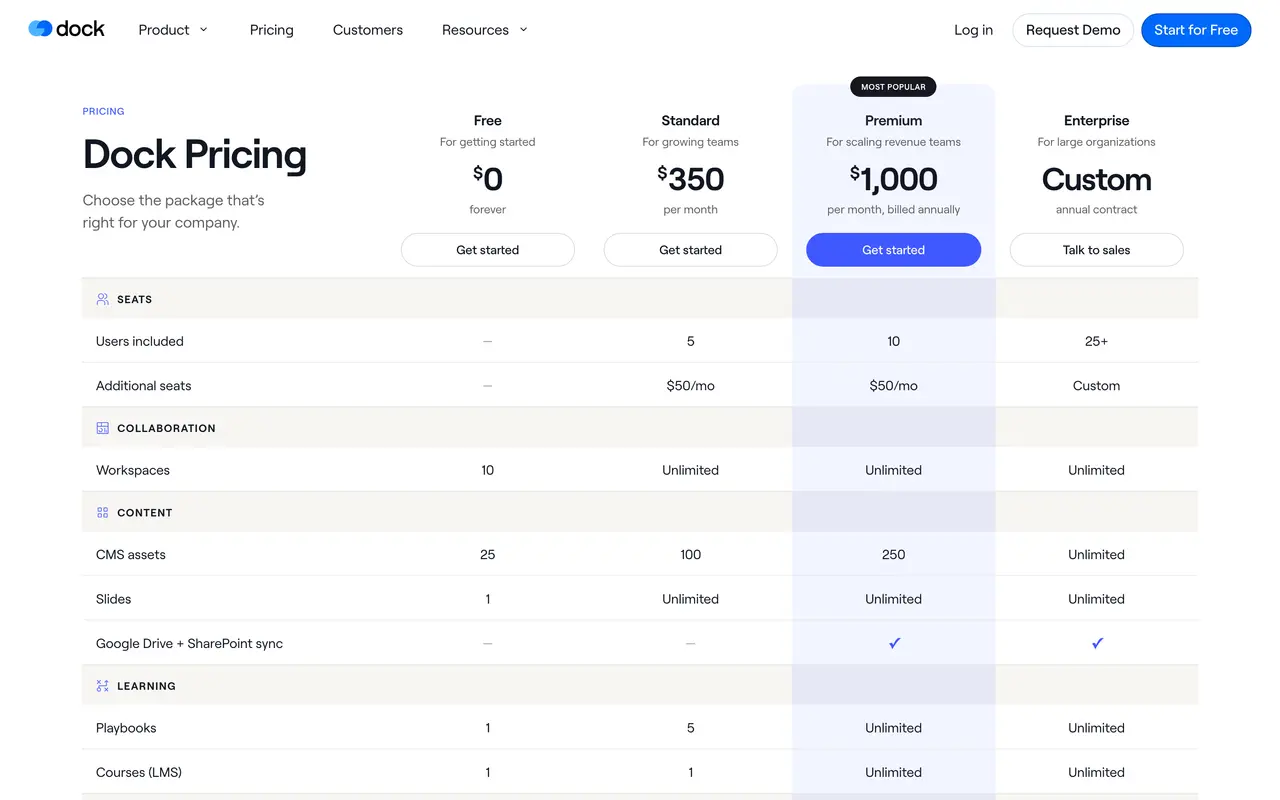1280x800 pixels.
Task: Click the SEATS section header text
Action: click(135, 299)
